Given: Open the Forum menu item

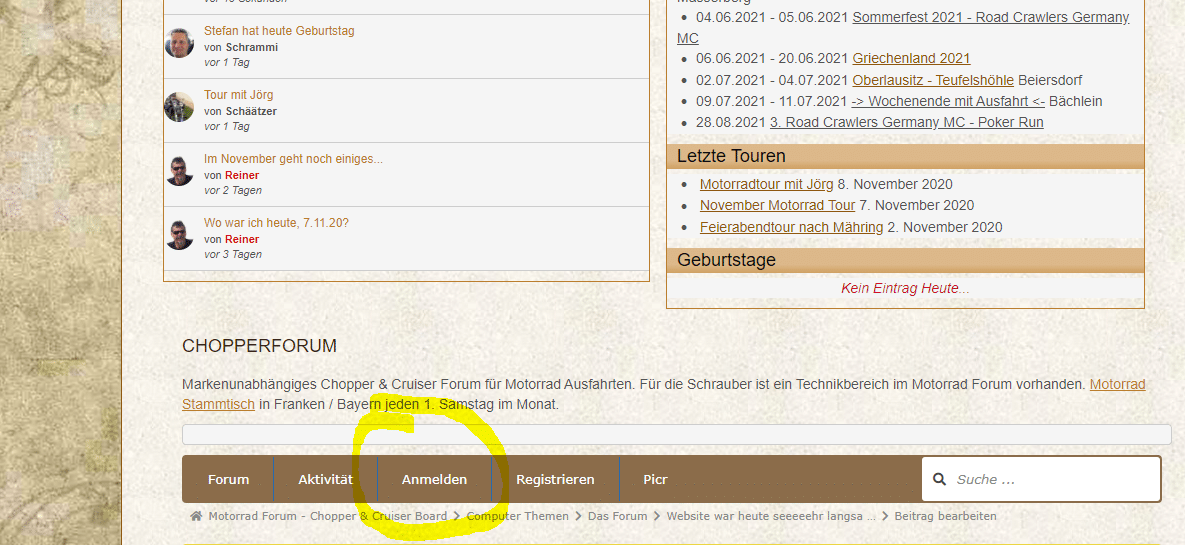Looking at the screenshot, I should pos(228,480).
